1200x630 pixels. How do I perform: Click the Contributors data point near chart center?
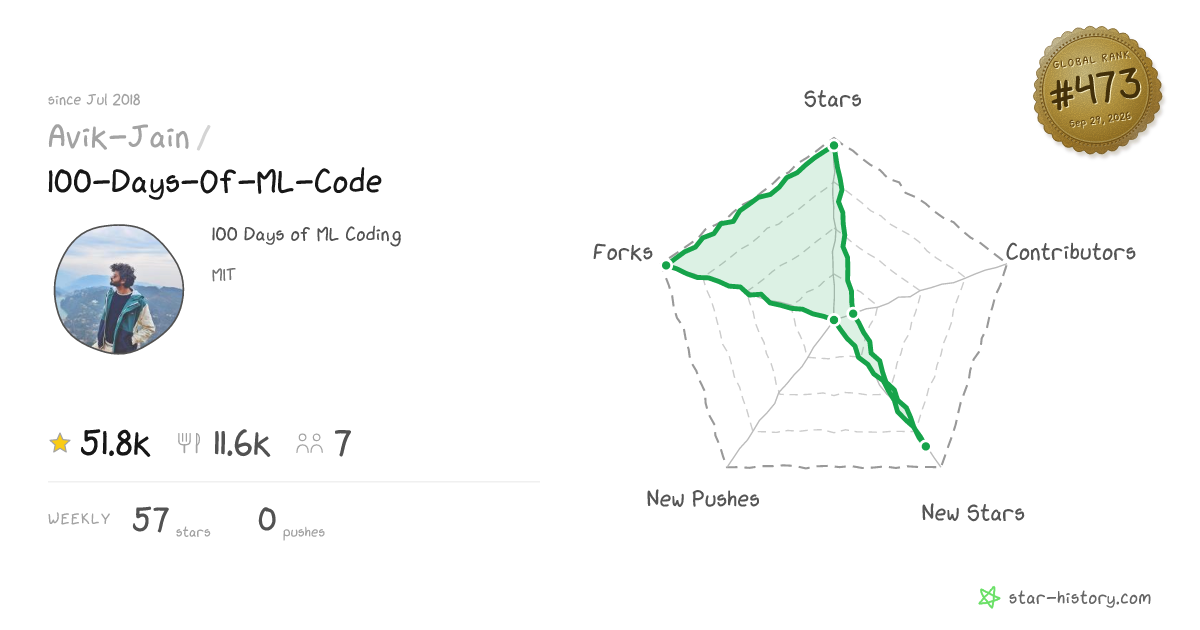pos(853,314)
